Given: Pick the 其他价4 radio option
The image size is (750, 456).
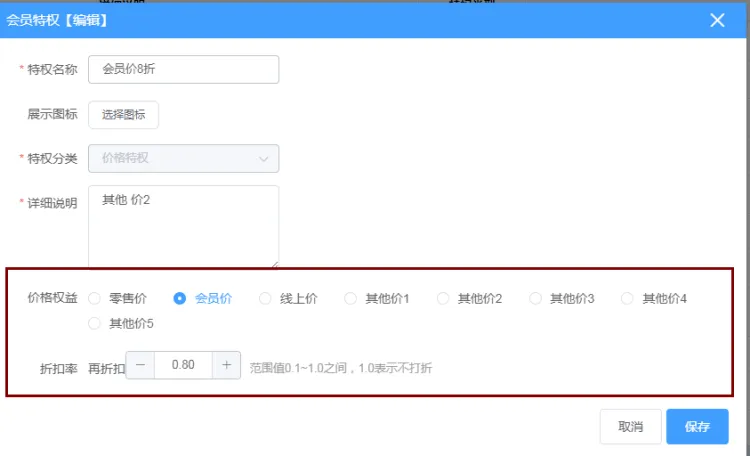Looking at the screenshot, I should [x=628, y=298].
